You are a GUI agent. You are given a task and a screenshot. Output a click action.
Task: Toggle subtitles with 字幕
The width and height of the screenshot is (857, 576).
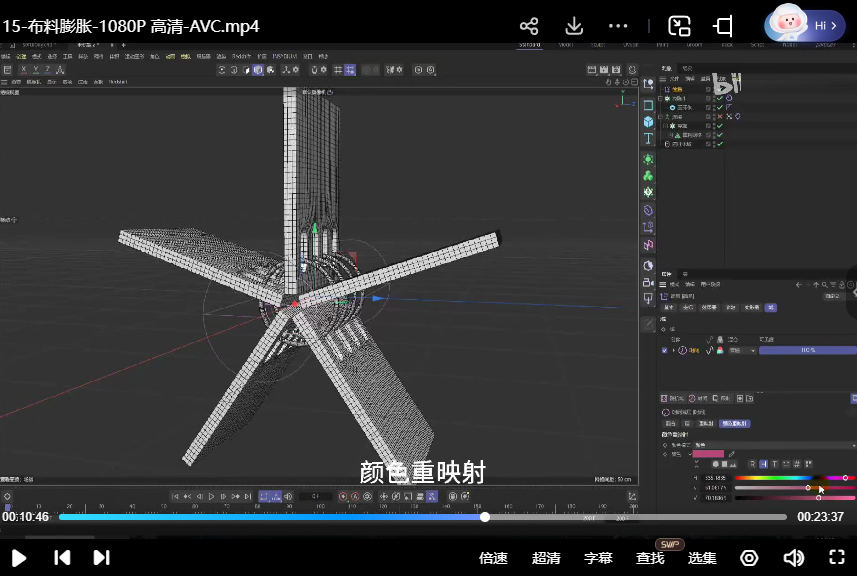pyautogui.click(x=598, y=558)
